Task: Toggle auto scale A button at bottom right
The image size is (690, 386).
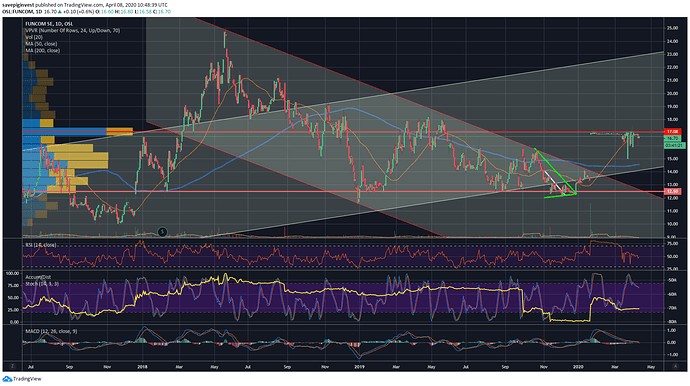Action: coord(675,366)
